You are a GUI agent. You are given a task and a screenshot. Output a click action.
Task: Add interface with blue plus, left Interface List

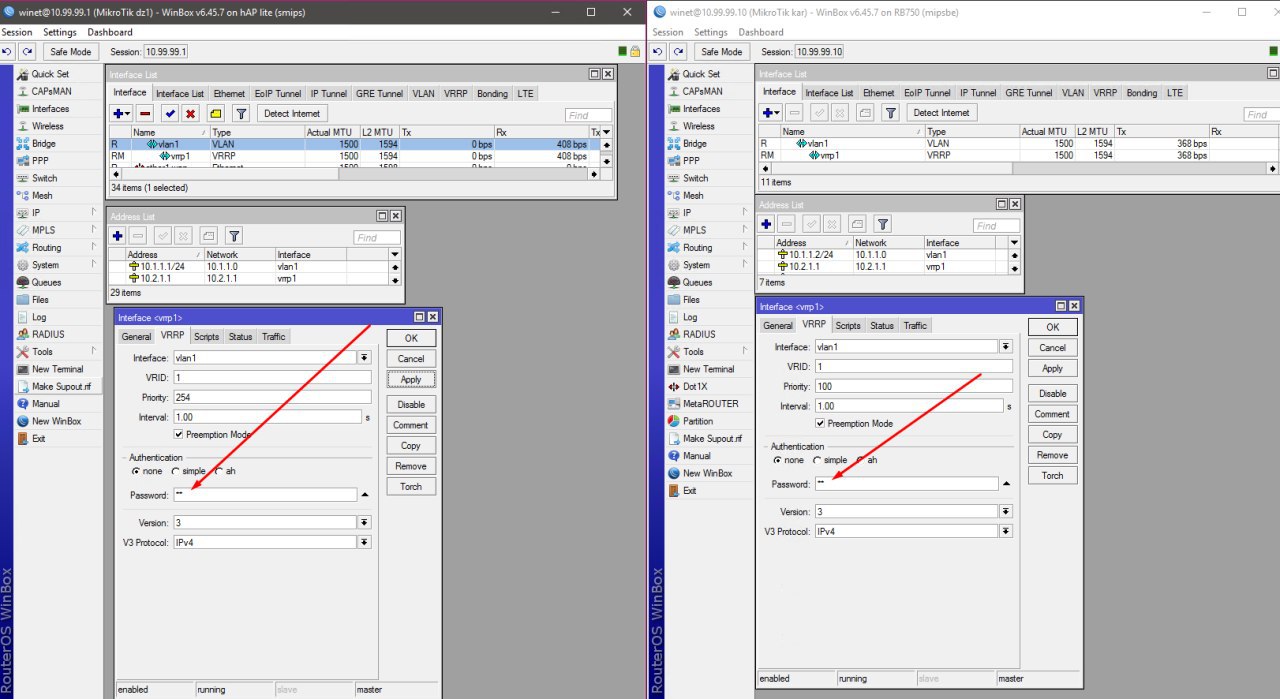(x=121, y=113)
